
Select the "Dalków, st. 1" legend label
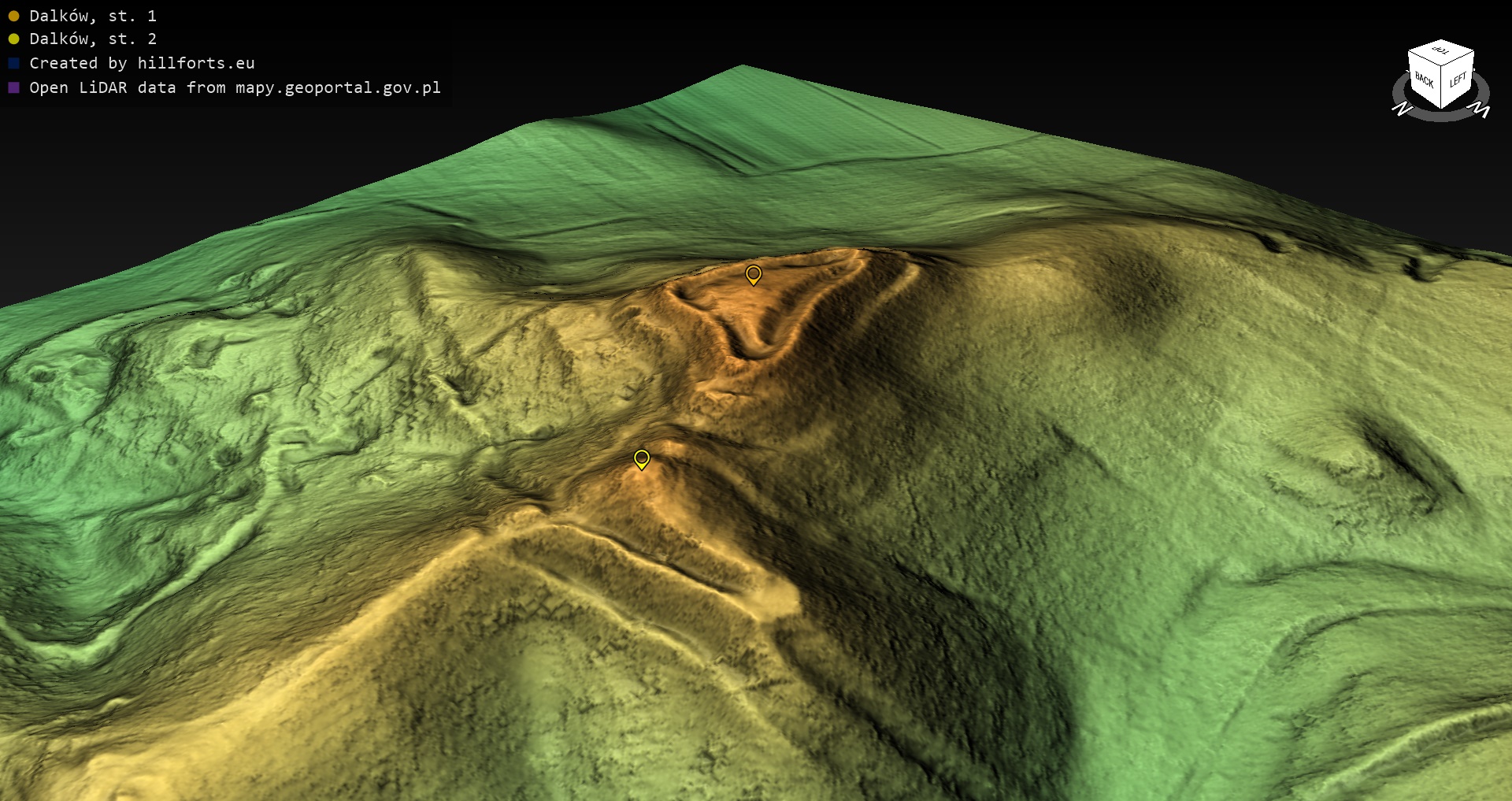93,16
